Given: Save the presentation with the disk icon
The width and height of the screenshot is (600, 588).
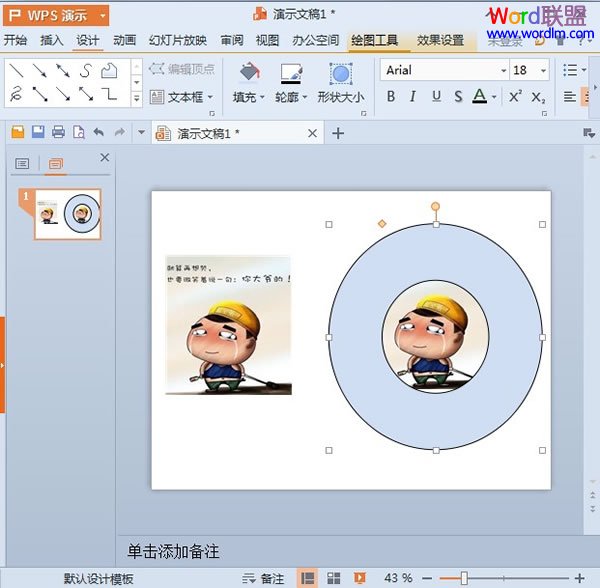Looking at the screenshot, I should click(38, 132).
